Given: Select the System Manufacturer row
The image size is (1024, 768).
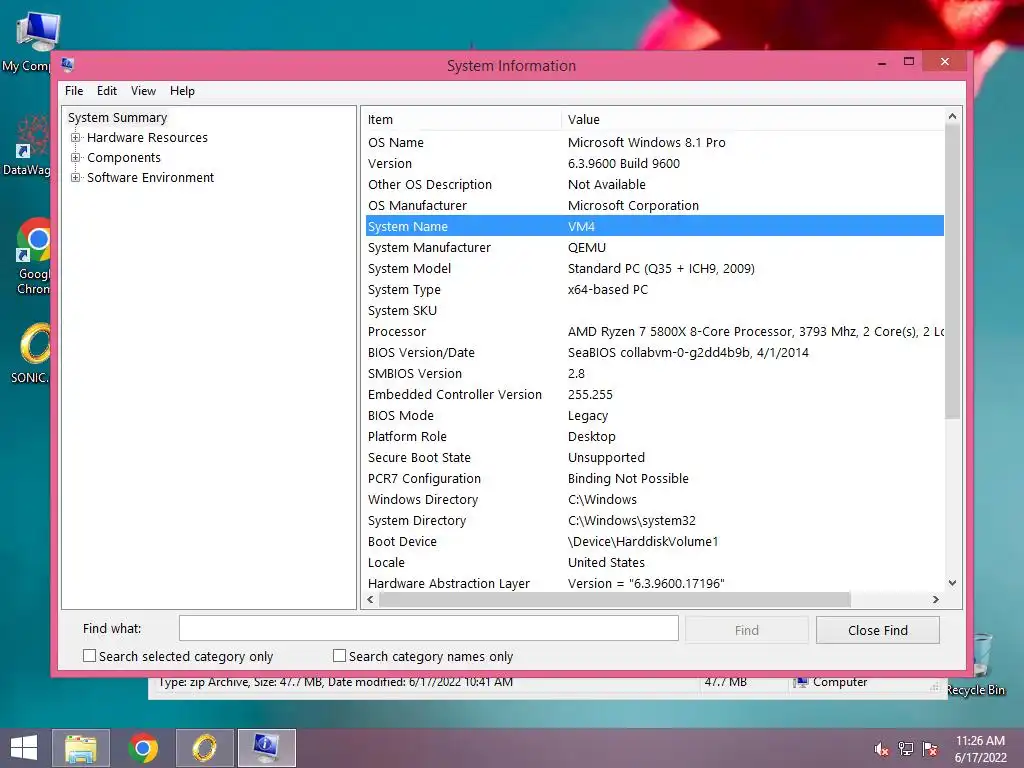Looking at the screenshot, I should [654, 248].
